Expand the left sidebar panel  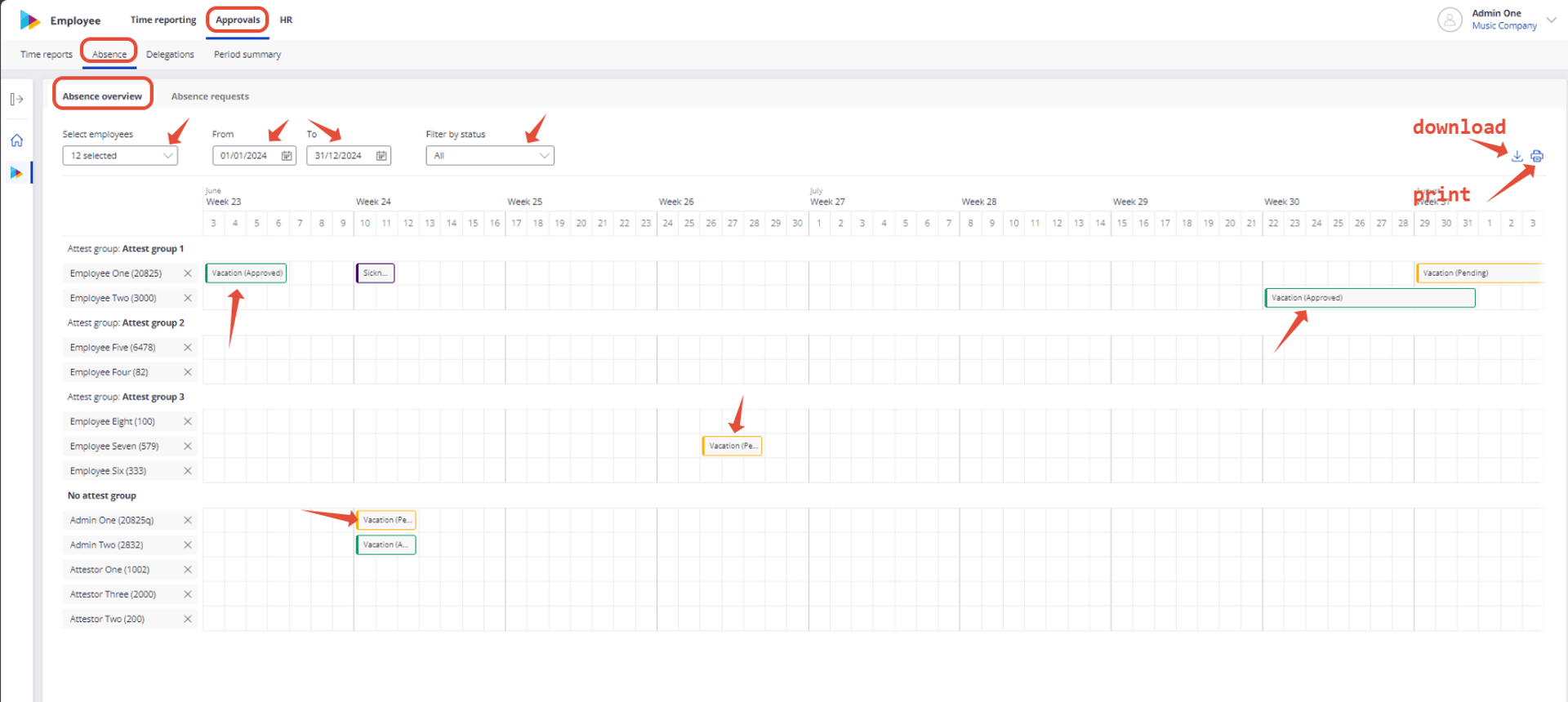click(16, 100)
